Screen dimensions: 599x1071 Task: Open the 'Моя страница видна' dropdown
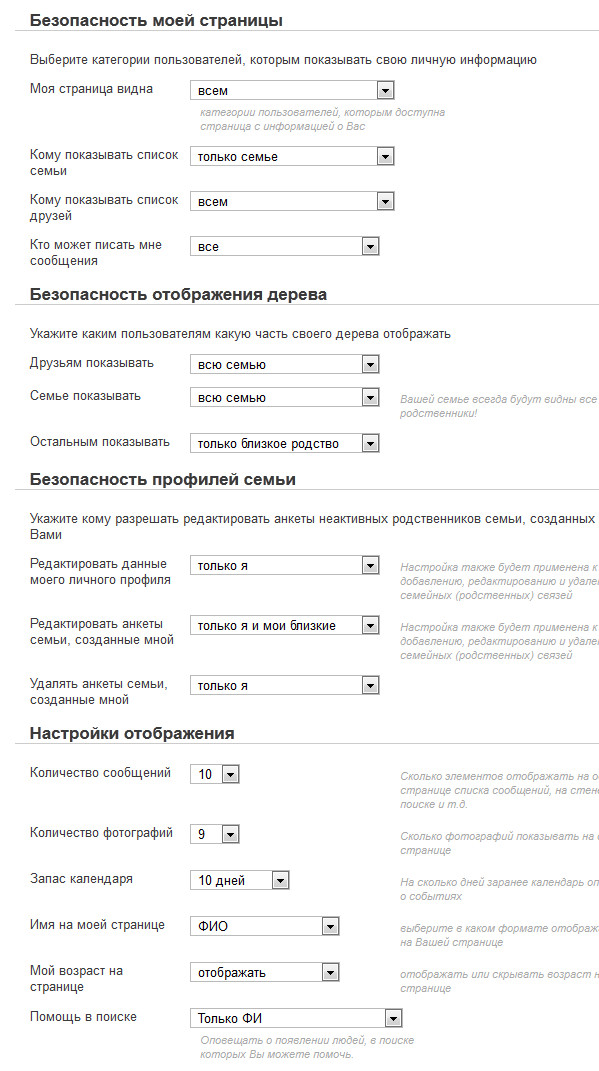[292, 90]
